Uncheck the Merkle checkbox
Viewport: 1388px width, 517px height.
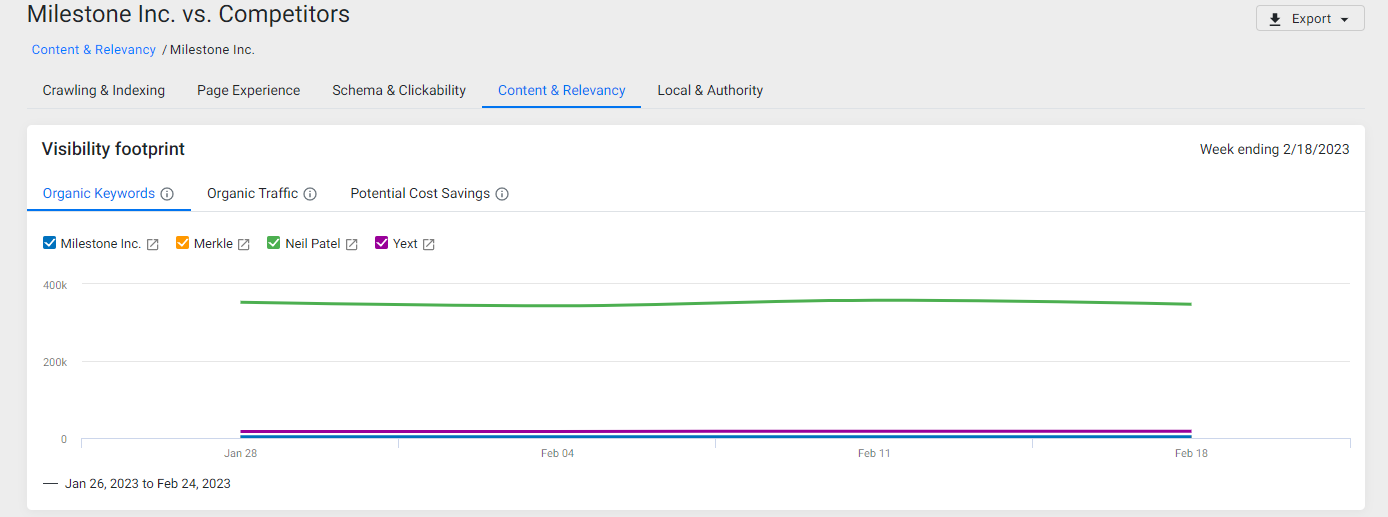(x=183, y=243)
